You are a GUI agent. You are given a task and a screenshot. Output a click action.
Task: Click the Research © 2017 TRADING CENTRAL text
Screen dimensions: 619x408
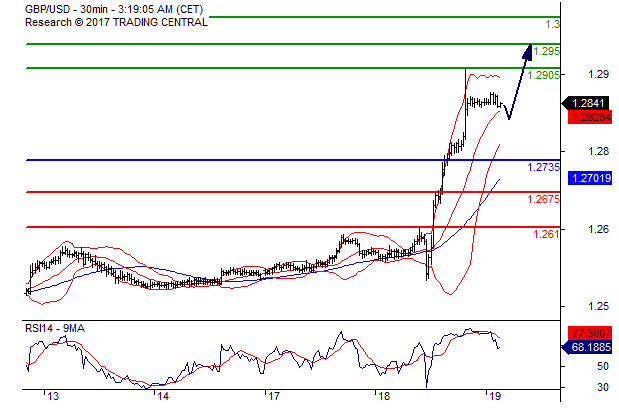(x=116, y=22)
